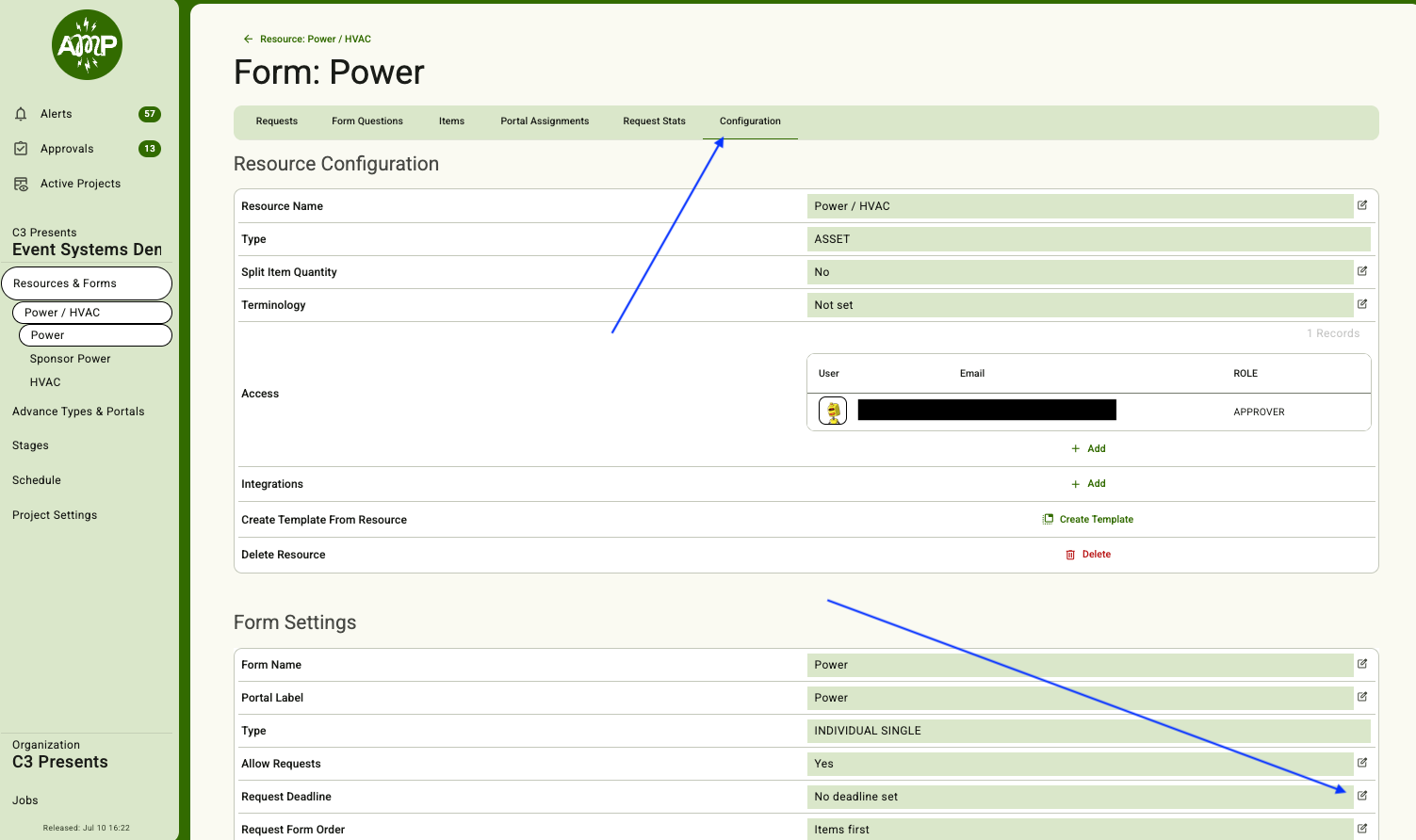Click the '1 Records' count text
Viewport: 1416px width, 840px height.
pyautogui.click(x=1332, y=333)
